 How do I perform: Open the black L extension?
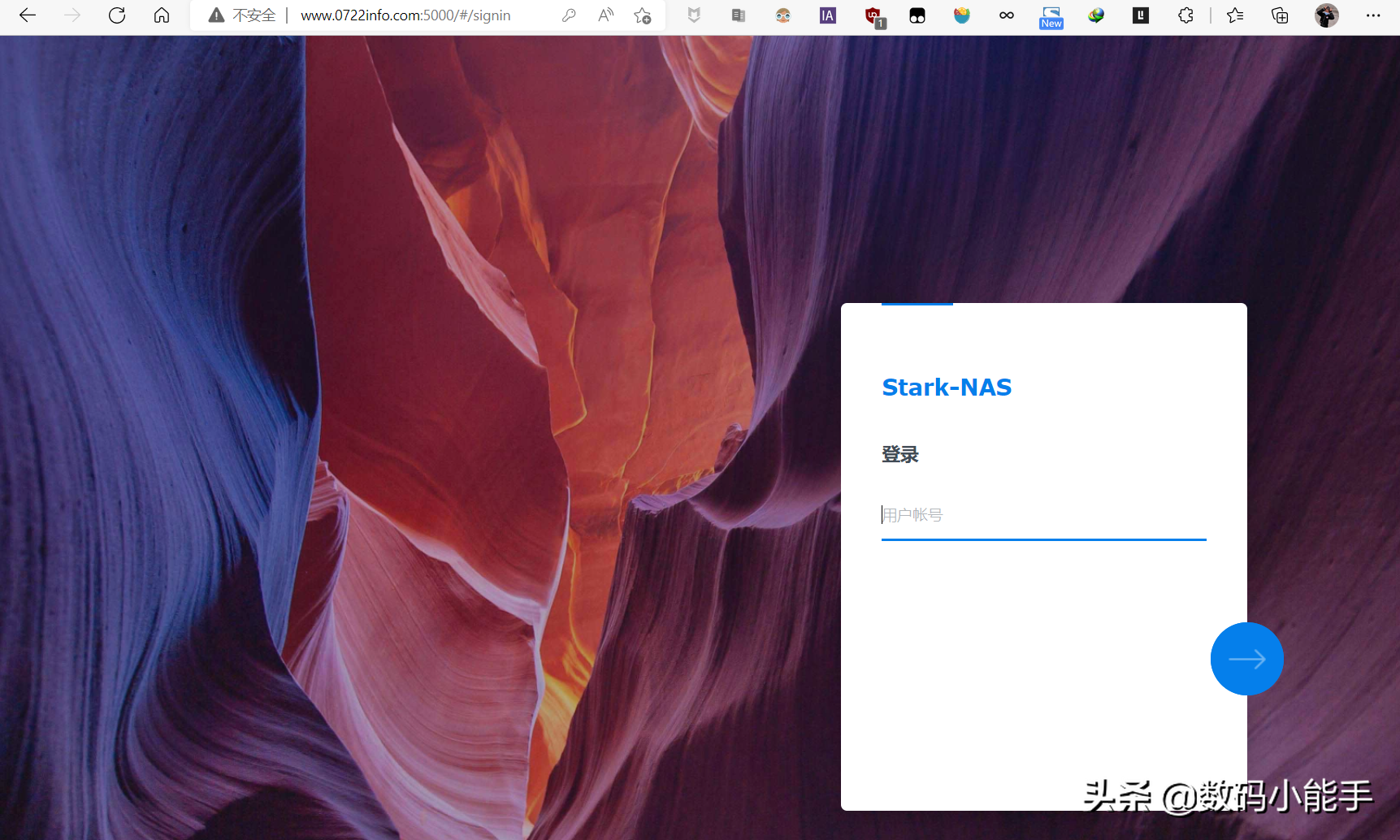tap(1141, 15)
